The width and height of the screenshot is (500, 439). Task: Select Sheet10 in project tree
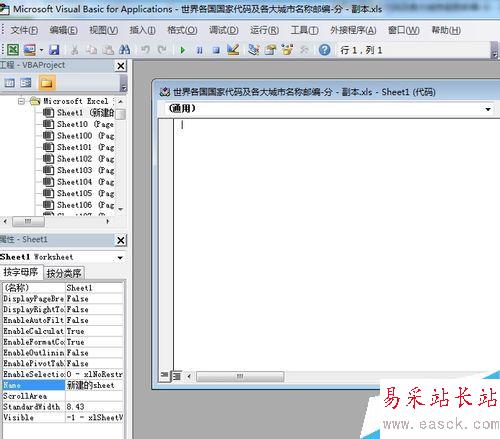click(x=78, y=124)
